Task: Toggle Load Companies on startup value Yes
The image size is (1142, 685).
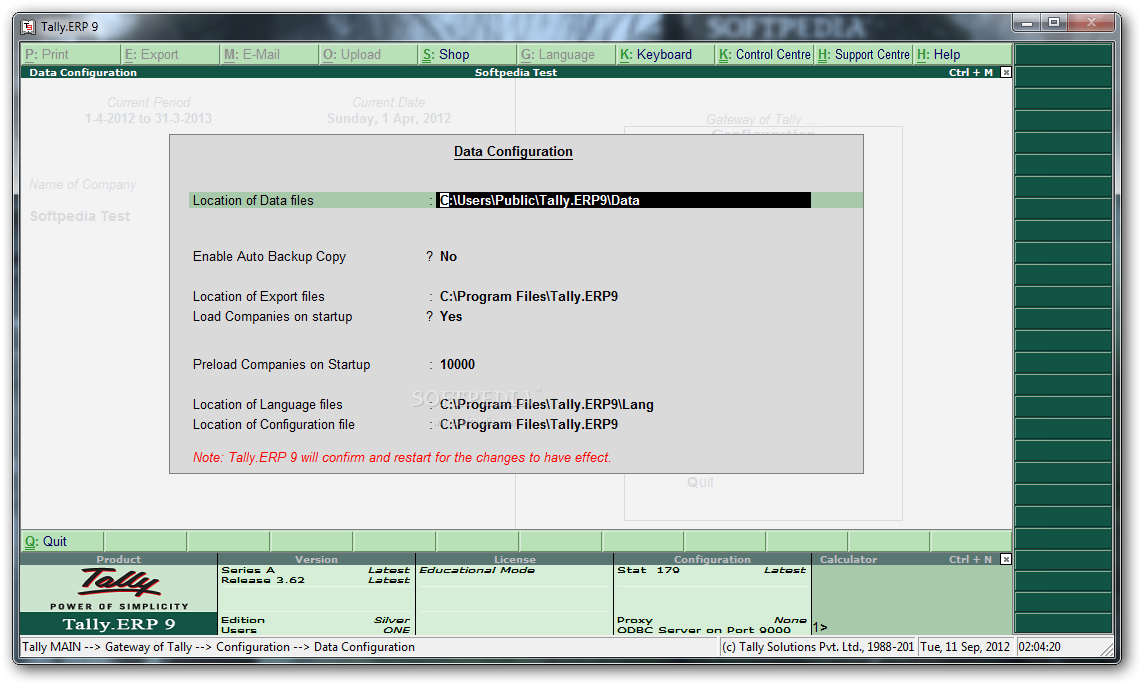Action: (x=451, y=317)
